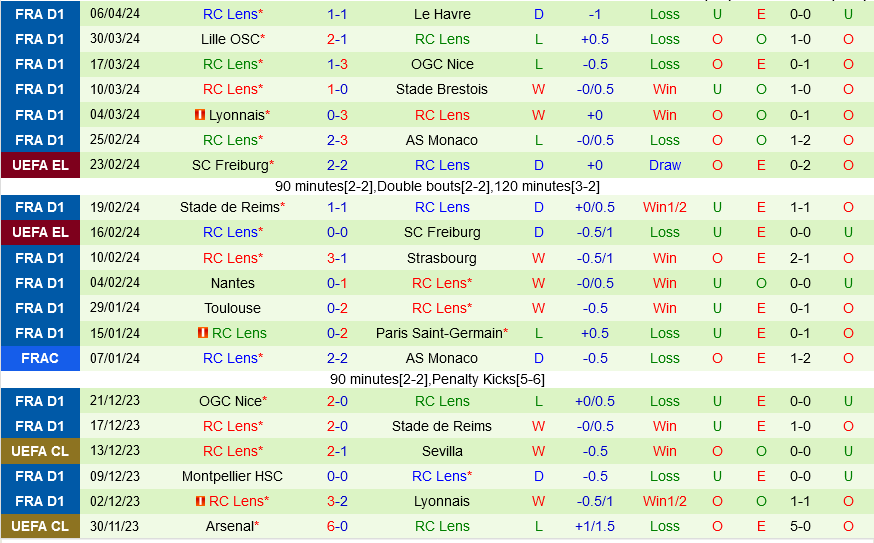Click the red card icon beside Lyonnais
This screenshot has width=874, height=543.
click(x=200, y=115)
